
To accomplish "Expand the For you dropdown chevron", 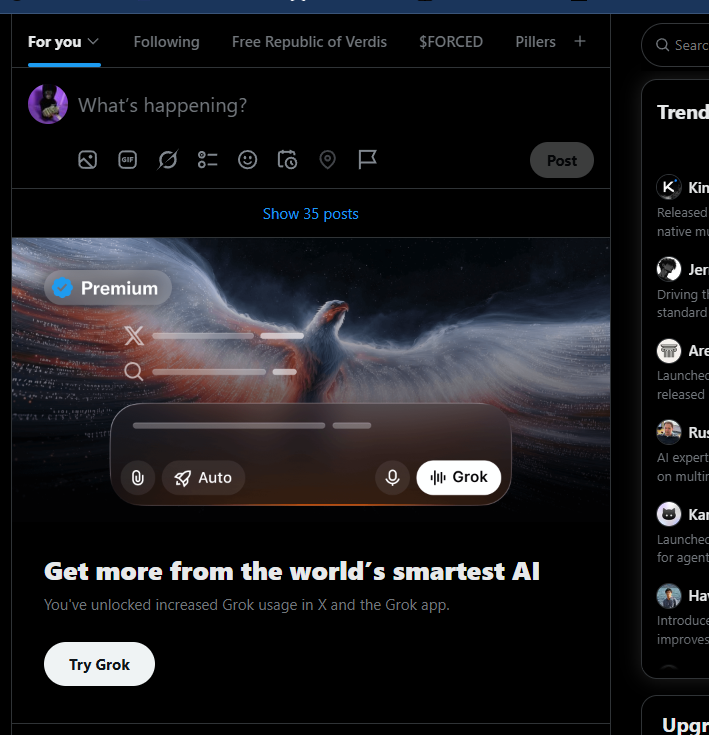I will pos(93,41).
